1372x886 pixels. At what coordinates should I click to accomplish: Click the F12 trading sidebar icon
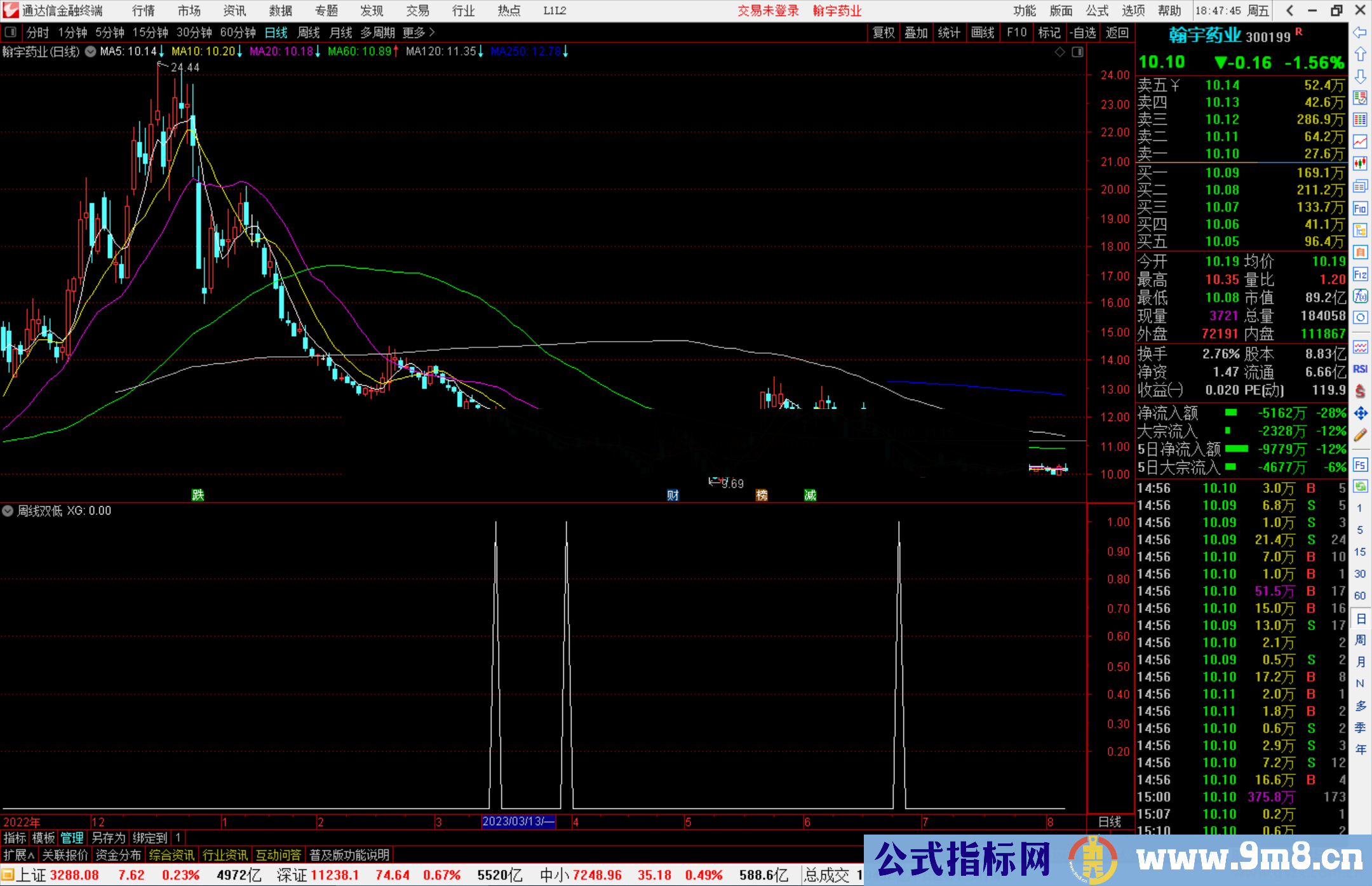(1360, 274)
